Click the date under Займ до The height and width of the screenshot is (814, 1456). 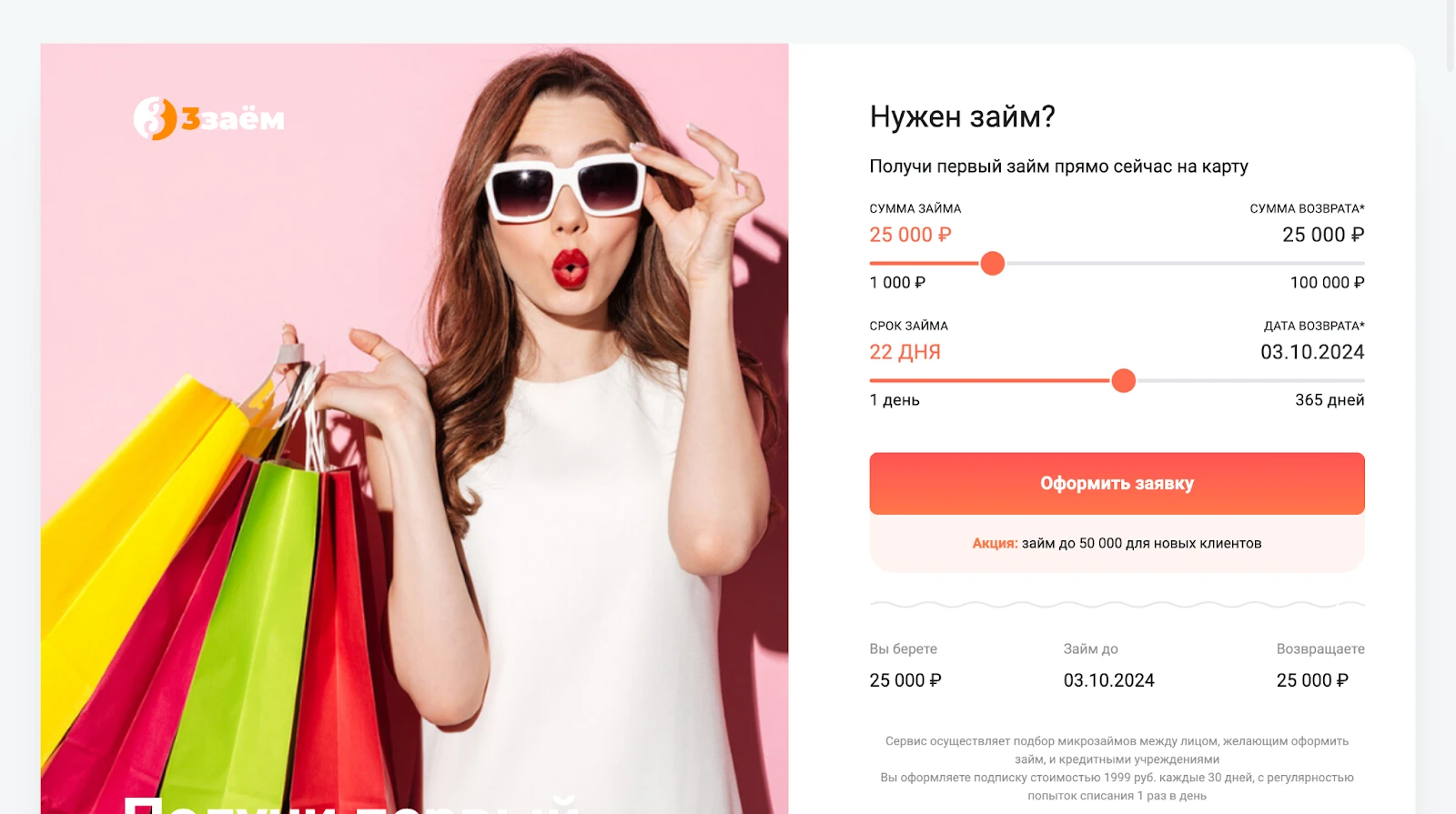click(x=1108, y=680)
